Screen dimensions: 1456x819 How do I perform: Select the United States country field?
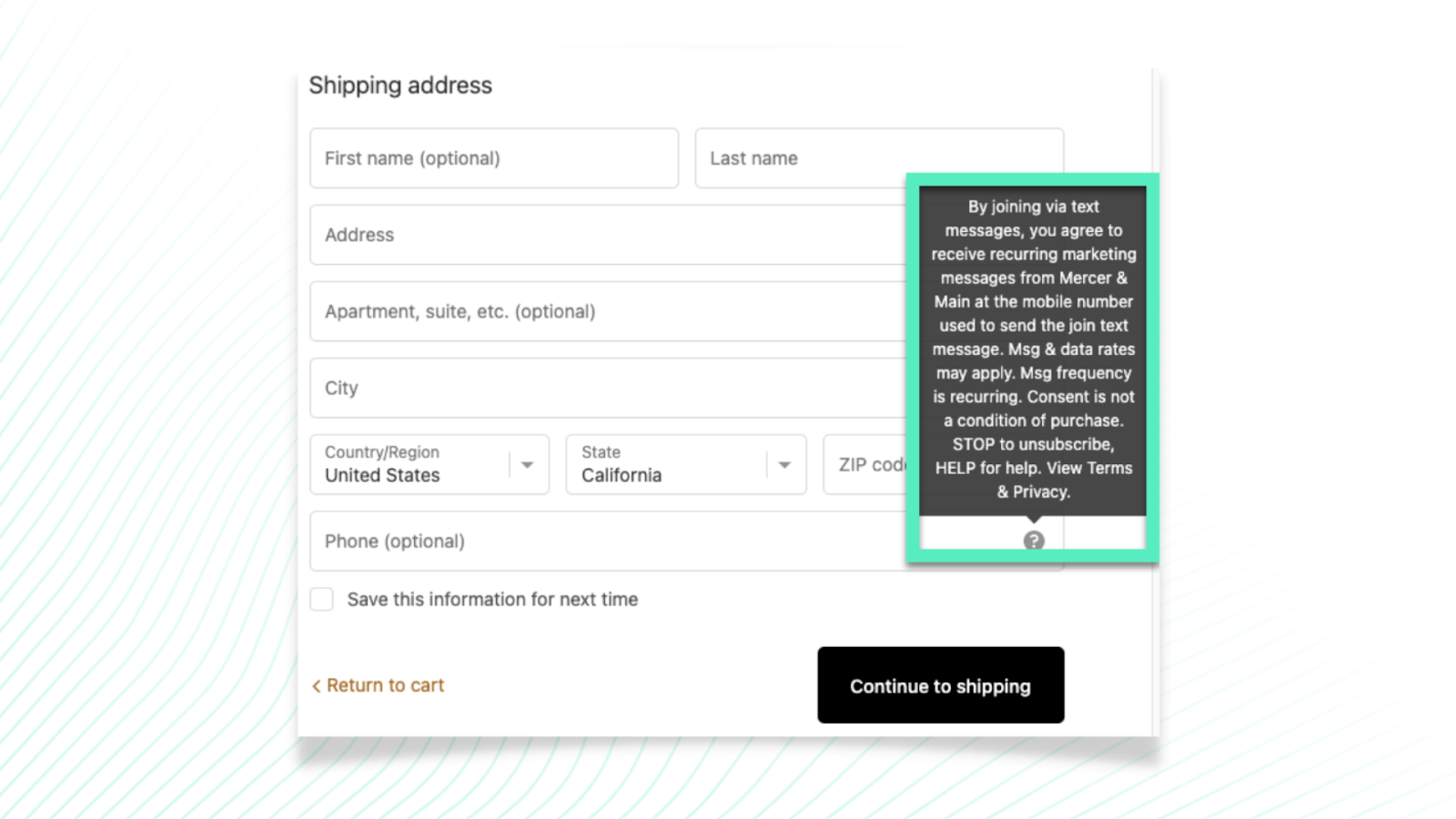pyautogui.click(x=409, y=465)
